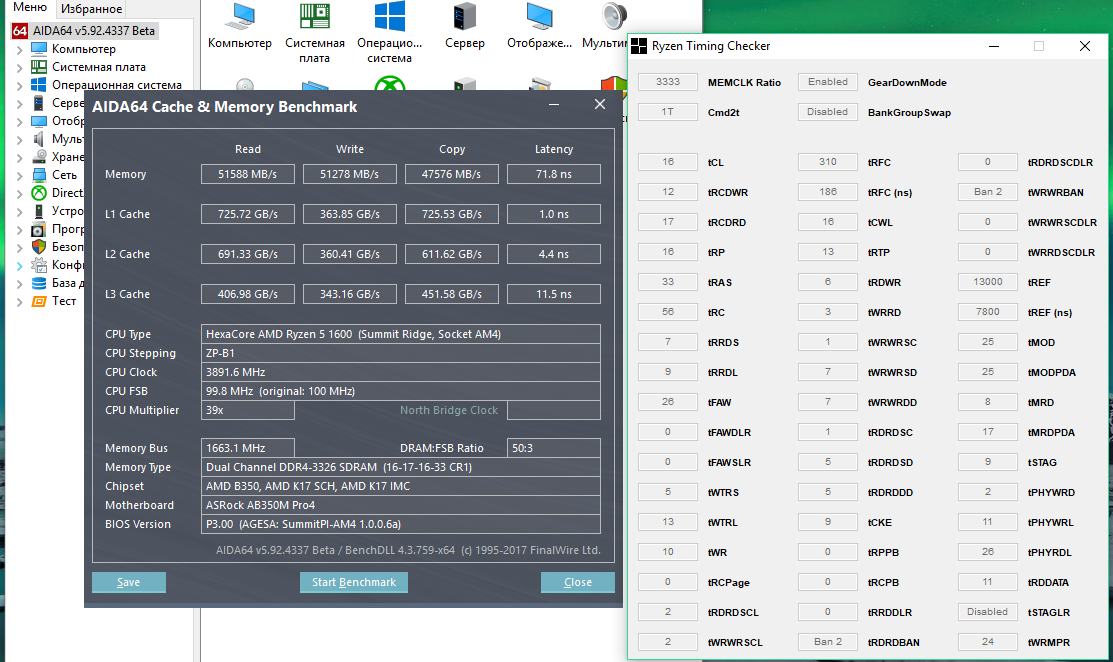
Task: Click the DirectX Xbox icon in the sidebar tree
Action: point(39,193)
